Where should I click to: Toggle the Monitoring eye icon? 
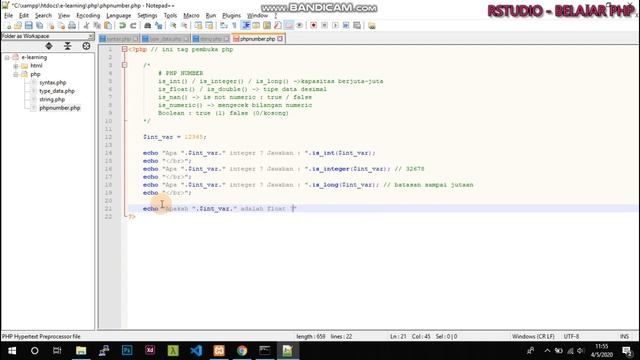(300, 26)
